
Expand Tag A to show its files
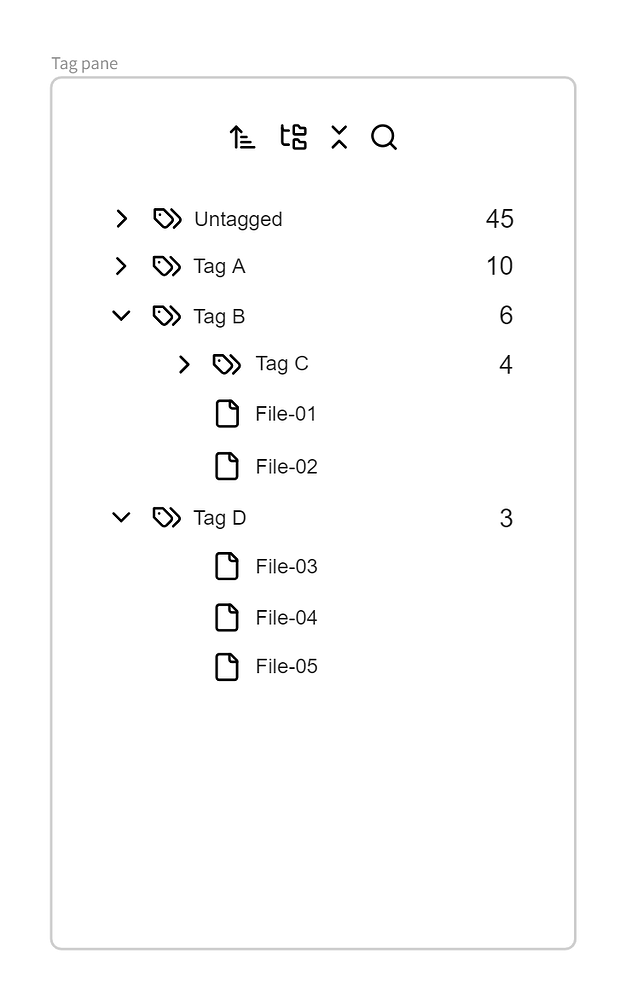[122, 266]
